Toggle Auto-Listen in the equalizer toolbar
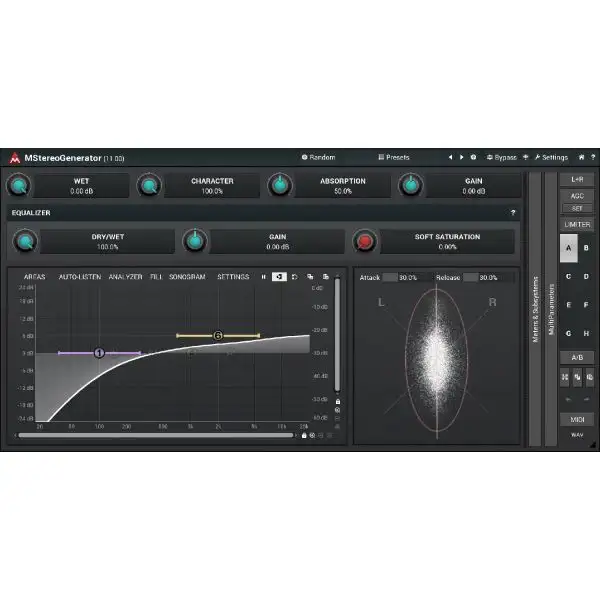 point(79,276)
